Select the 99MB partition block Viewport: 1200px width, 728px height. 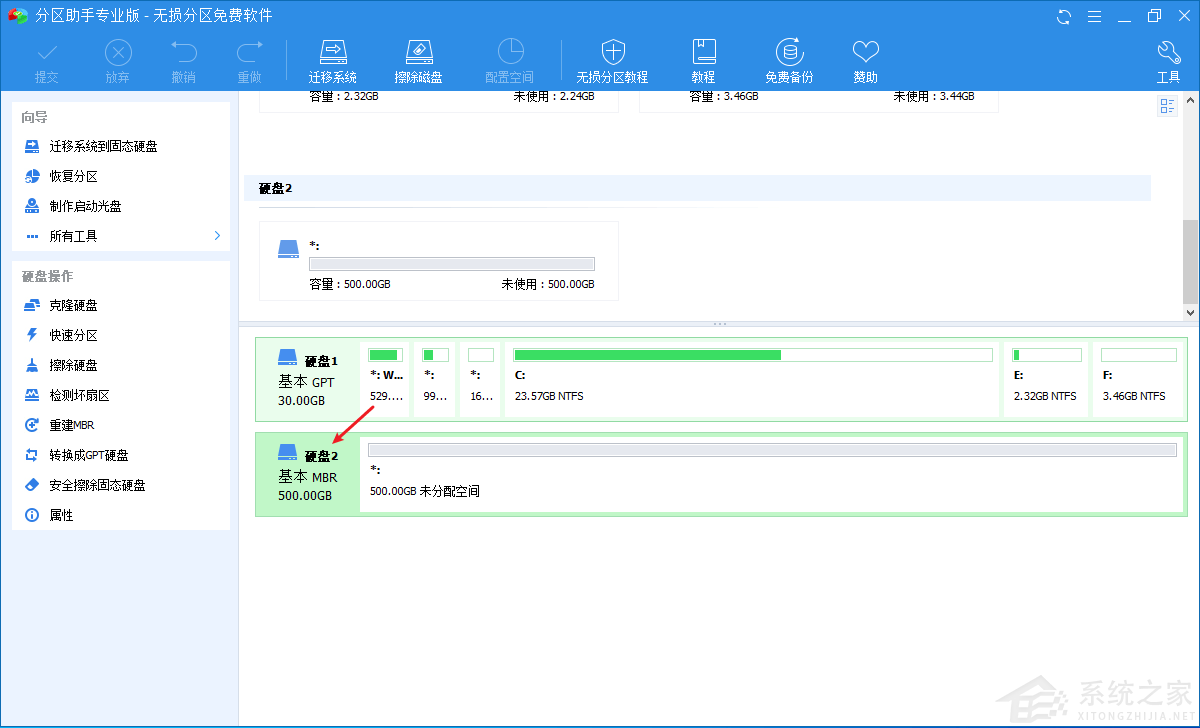pyautogui.click(x=435, y=378)
